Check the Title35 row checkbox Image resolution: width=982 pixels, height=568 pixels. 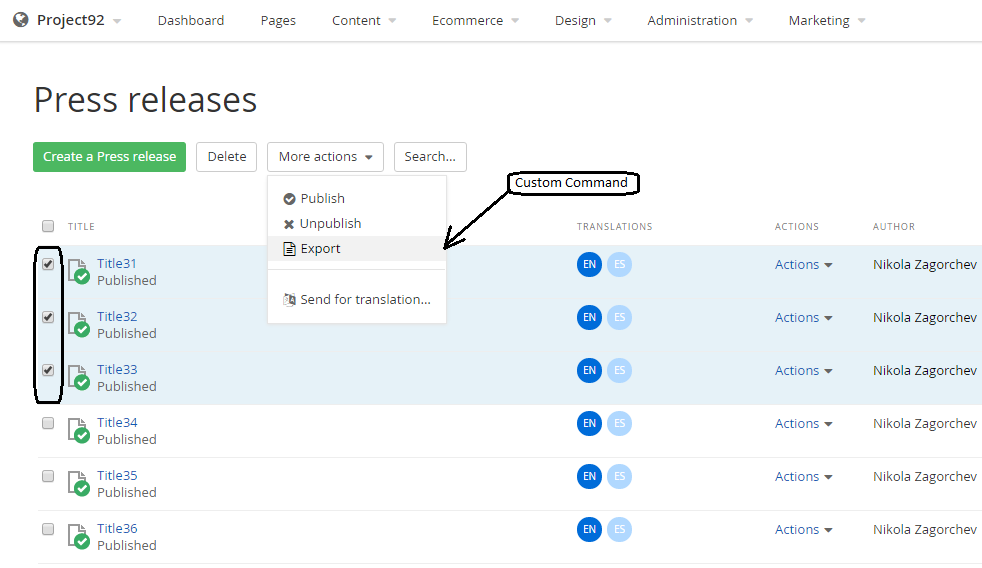[48, 476]
